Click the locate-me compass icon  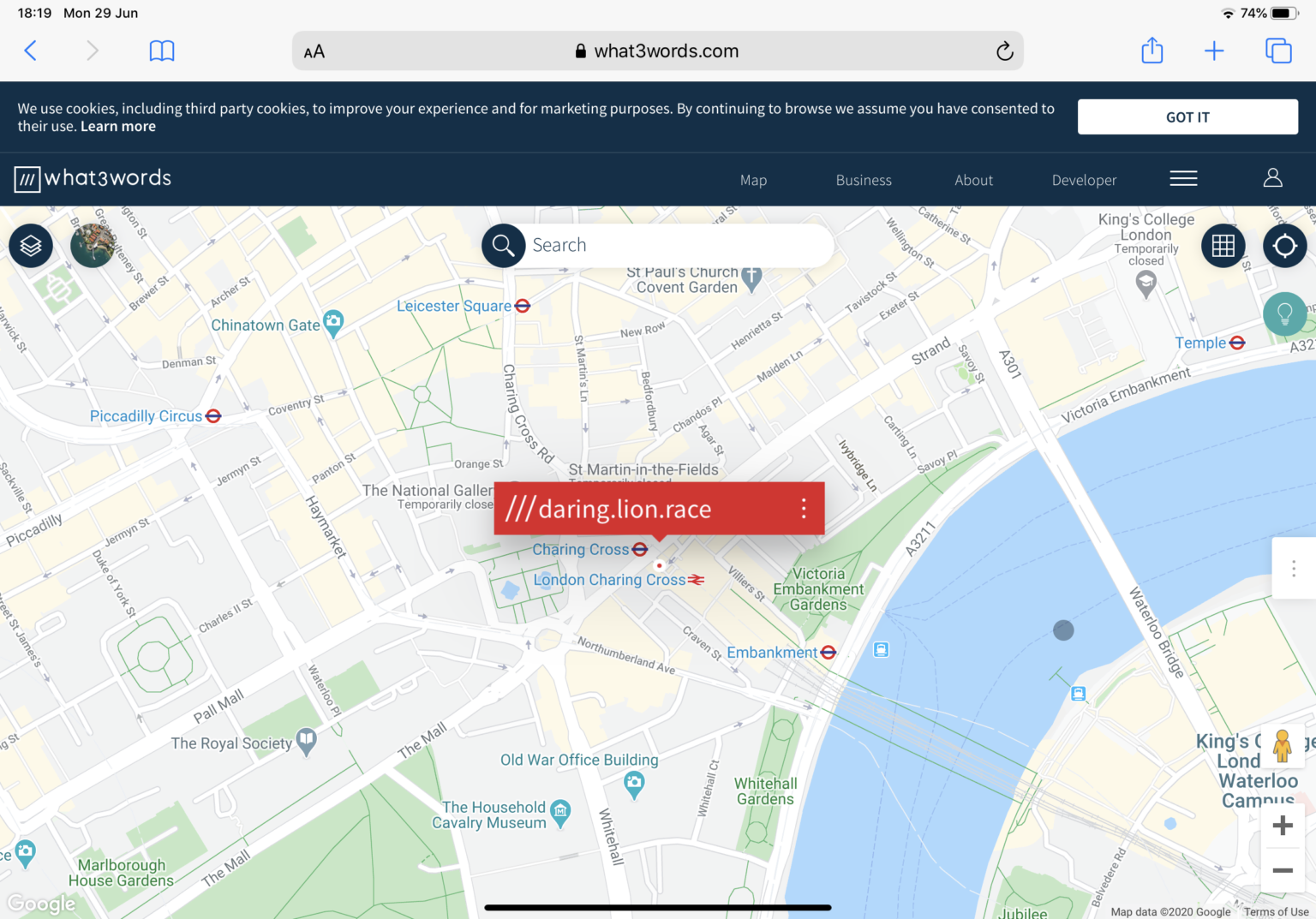(x=1284, y=246)
